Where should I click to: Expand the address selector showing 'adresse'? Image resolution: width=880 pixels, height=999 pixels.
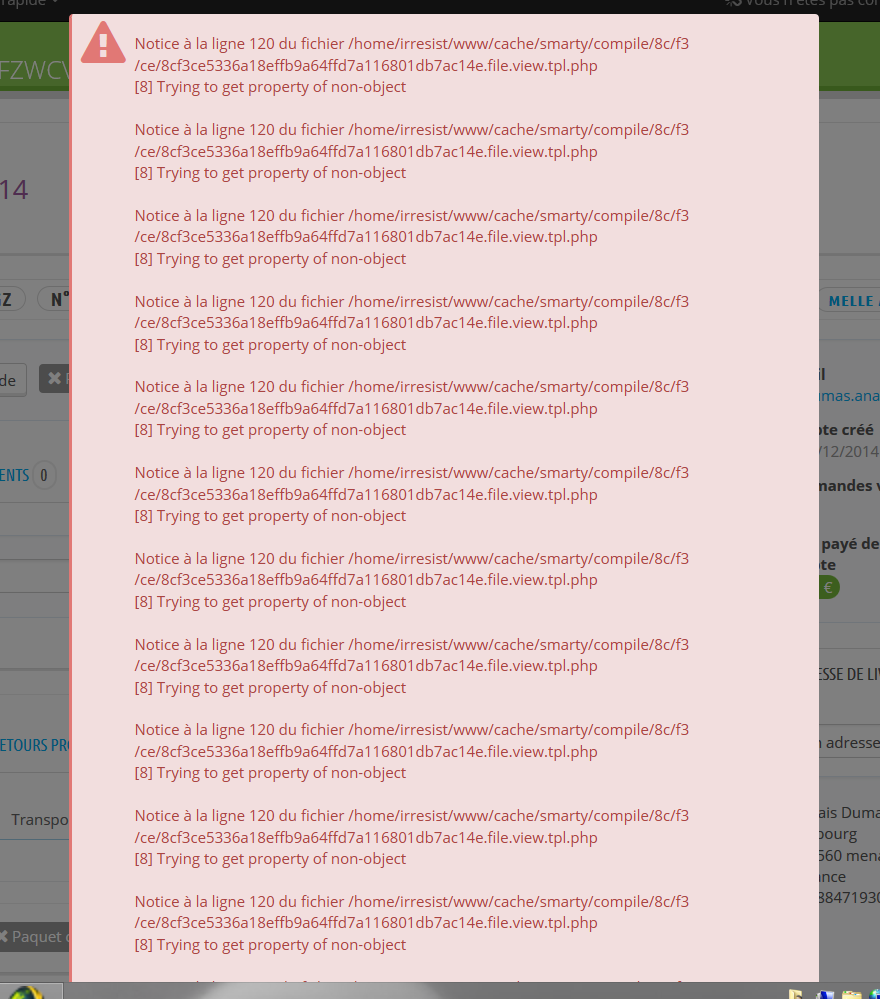click(849, 743)
